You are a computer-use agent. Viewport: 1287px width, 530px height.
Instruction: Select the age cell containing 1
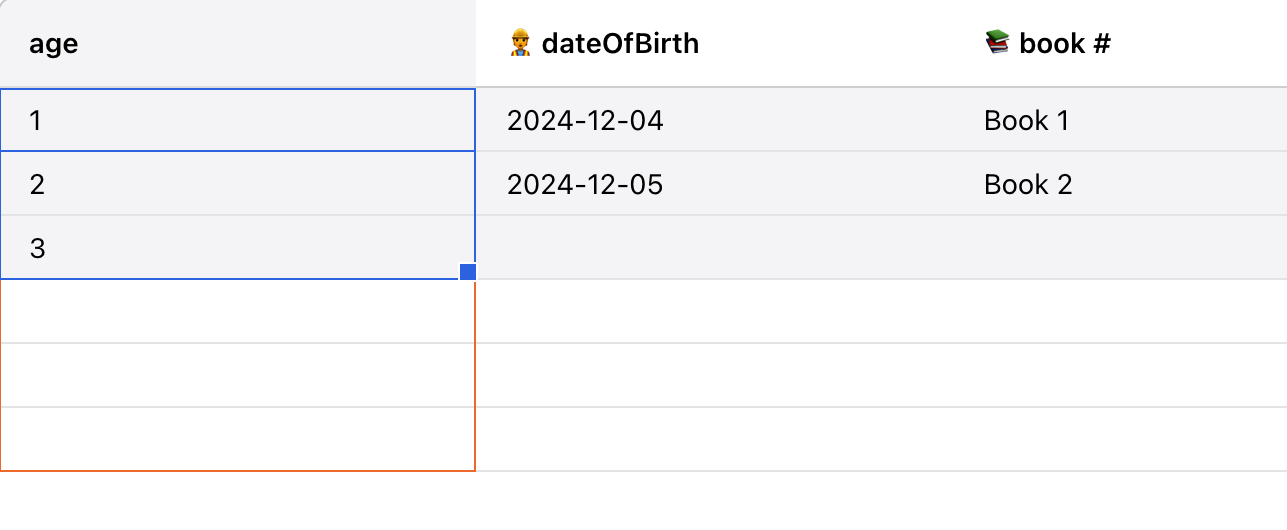(237, 121)
